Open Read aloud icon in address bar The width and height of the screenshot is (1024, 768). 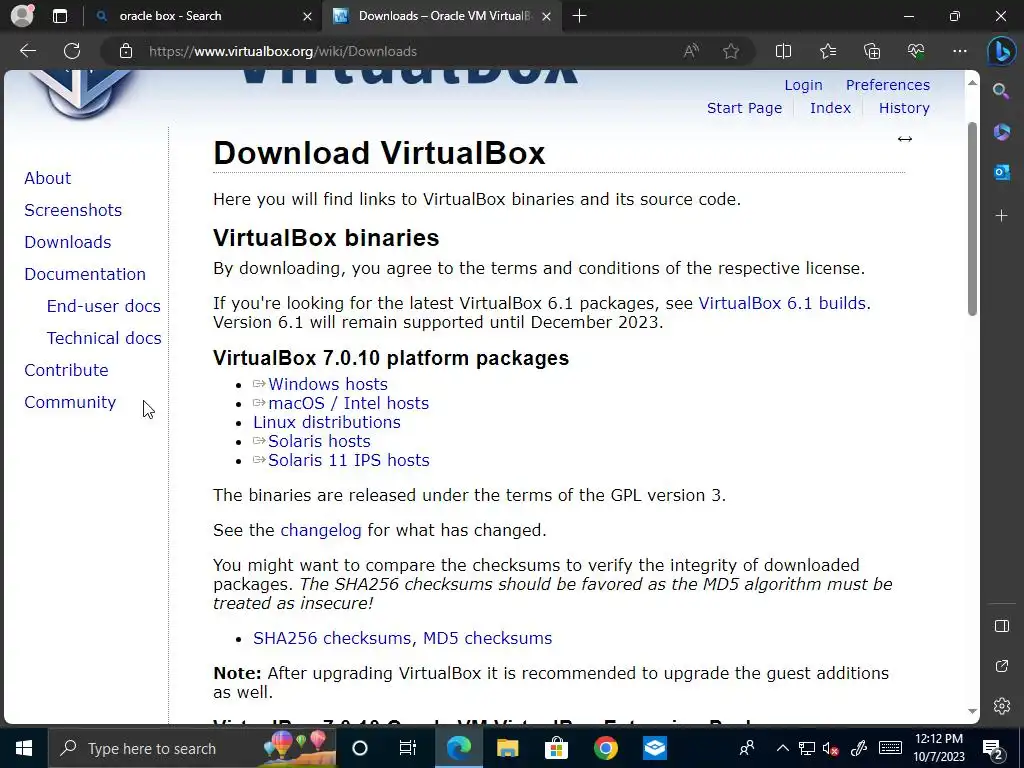coord(691,51)
